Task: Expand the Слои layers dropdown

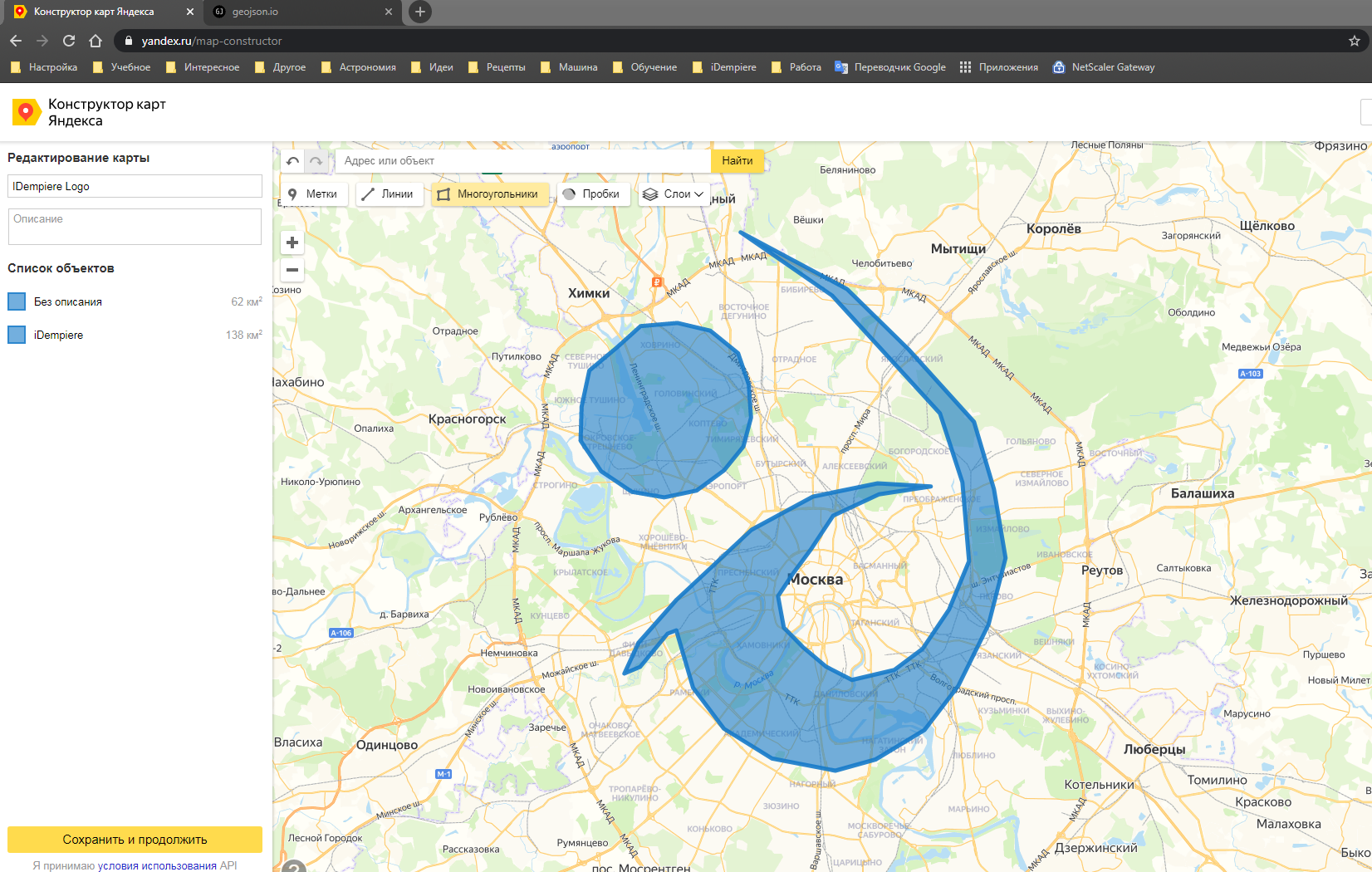Action: (674, 194)
